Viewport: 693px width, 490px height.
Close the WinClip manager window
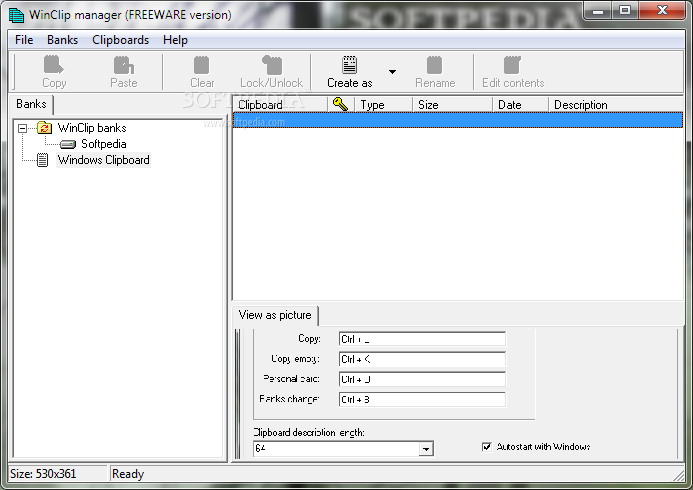pos(662,11)
